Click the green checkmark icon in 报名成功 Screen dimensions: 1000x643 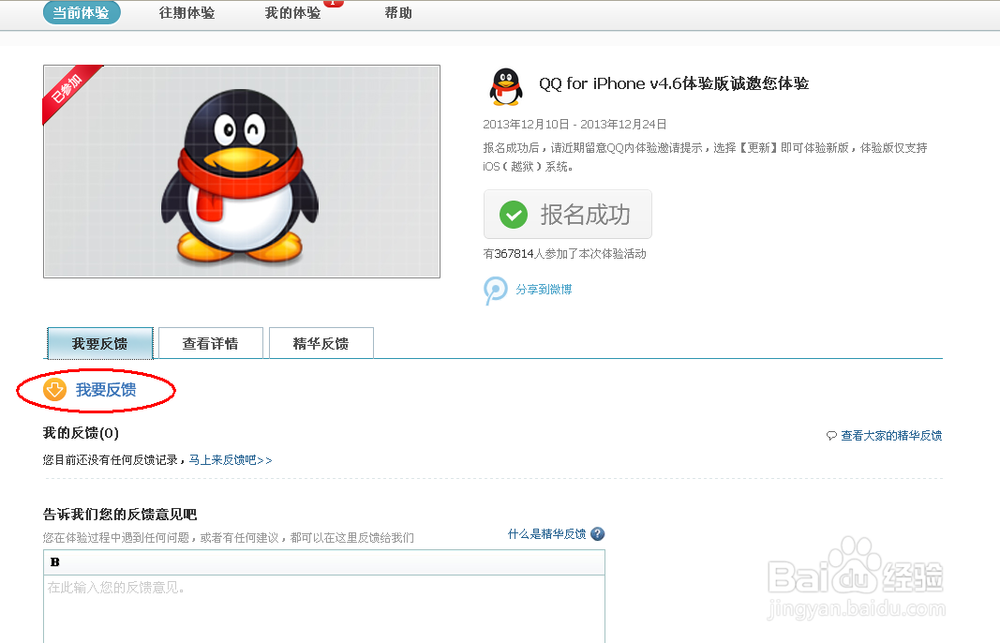tap(513, 214)
